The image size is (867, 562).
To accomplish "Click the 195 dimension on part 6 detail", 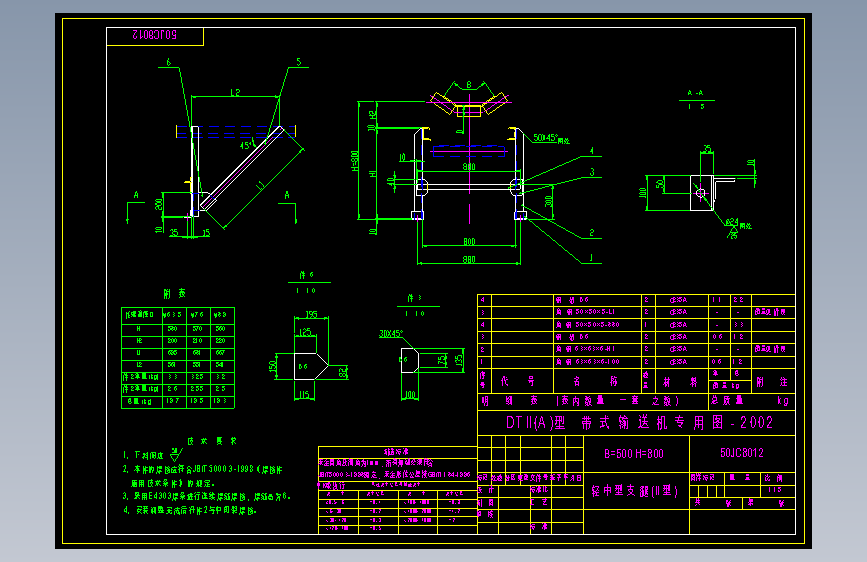I will click(x=311, y=314).
